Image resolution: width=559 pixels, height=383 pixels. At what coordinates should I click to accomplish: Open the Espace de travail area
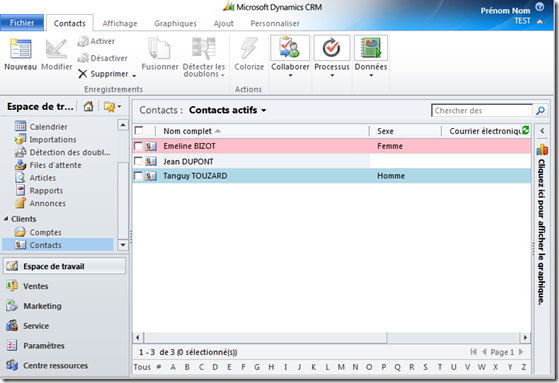click(x=65, y=266)
